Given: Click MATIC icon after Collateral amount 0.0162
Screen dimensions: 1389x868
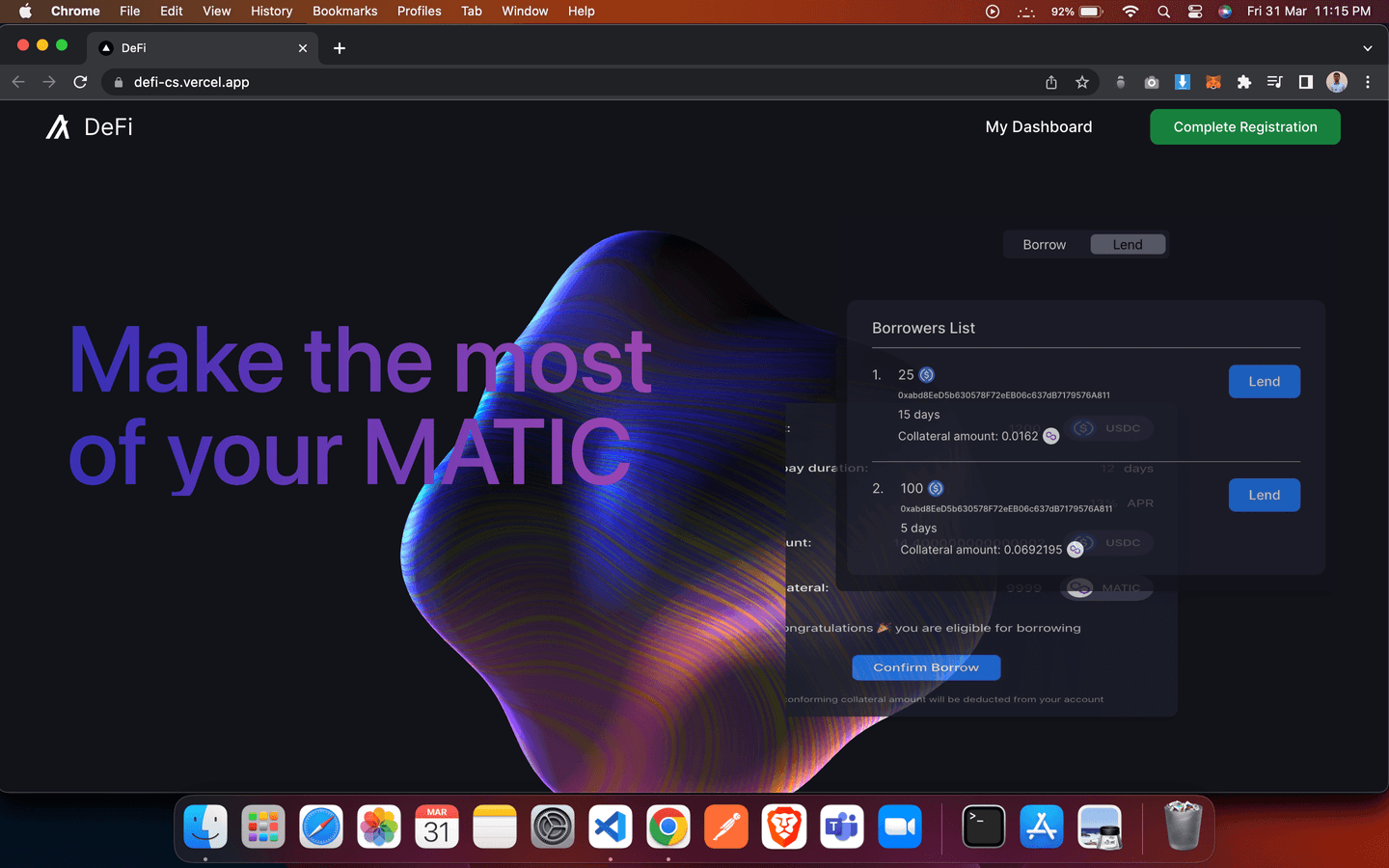Looking at the screenshot, I should click(1051, 436).
